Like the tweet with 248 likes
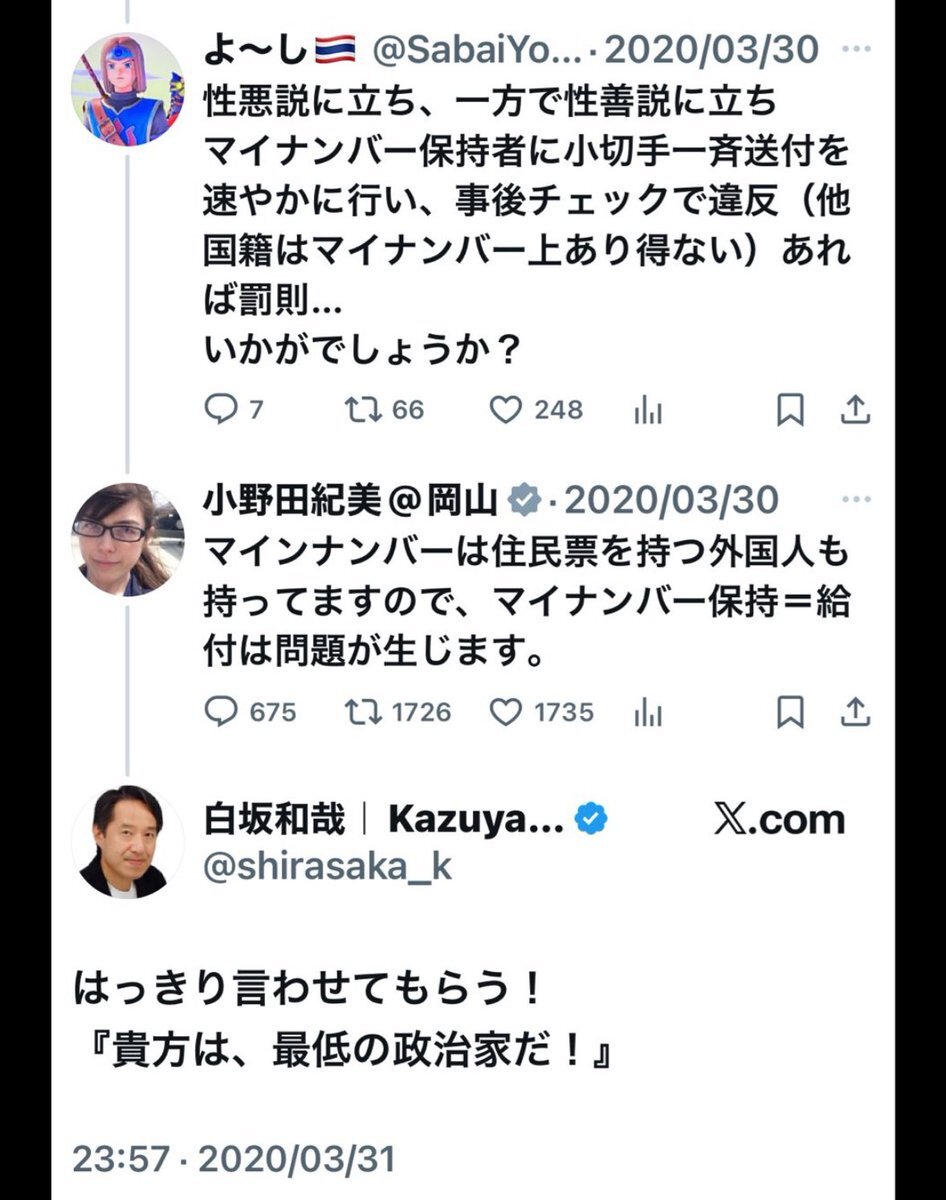The image size is (946, 1200). click(506, 410)
